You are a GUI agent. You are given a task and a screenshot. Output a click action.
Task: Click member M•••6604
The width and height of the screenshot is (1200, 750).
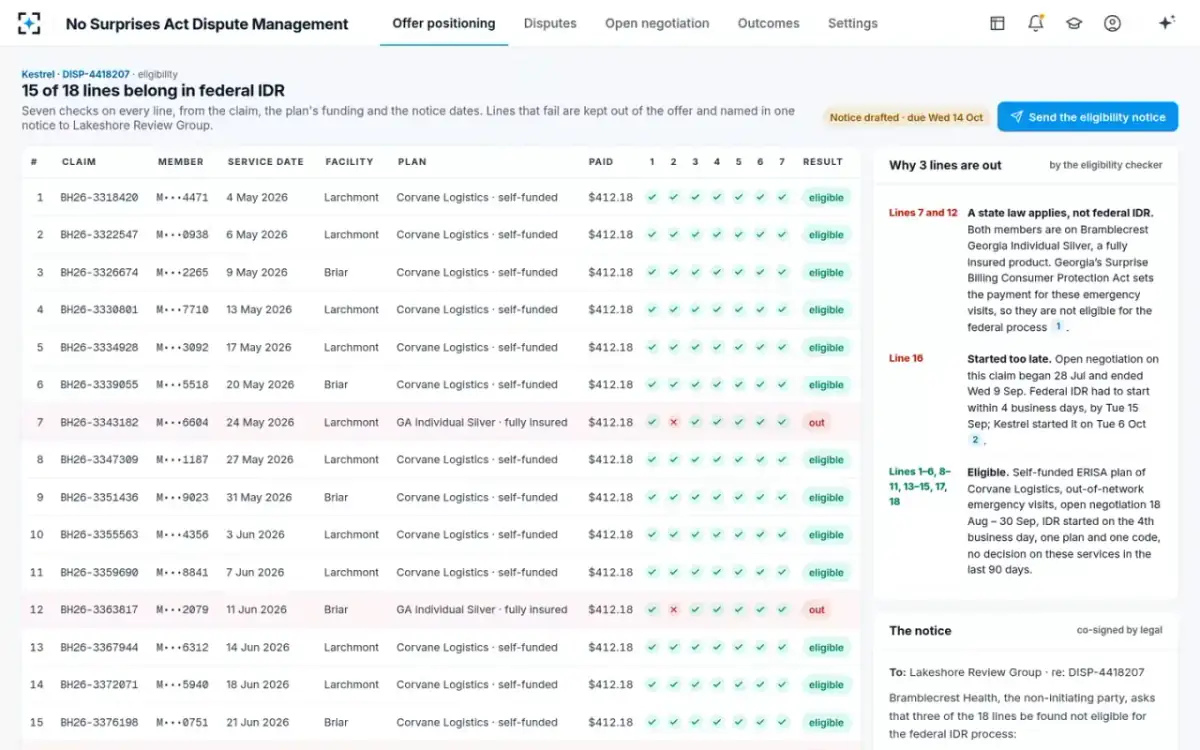(x=182, y=422)
